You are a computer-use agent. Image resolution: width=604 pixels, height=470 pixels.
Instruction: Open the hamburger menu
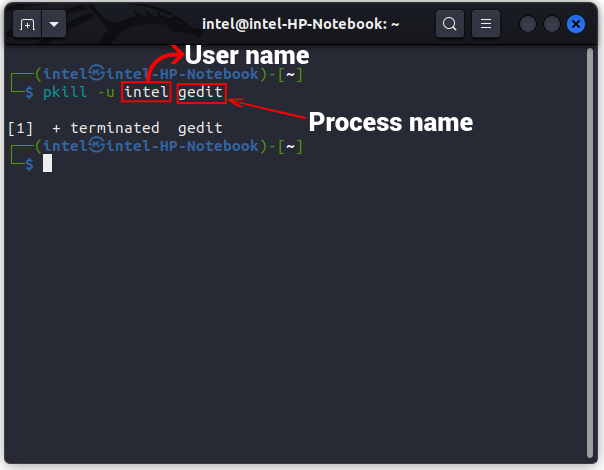tap(485, 24)
